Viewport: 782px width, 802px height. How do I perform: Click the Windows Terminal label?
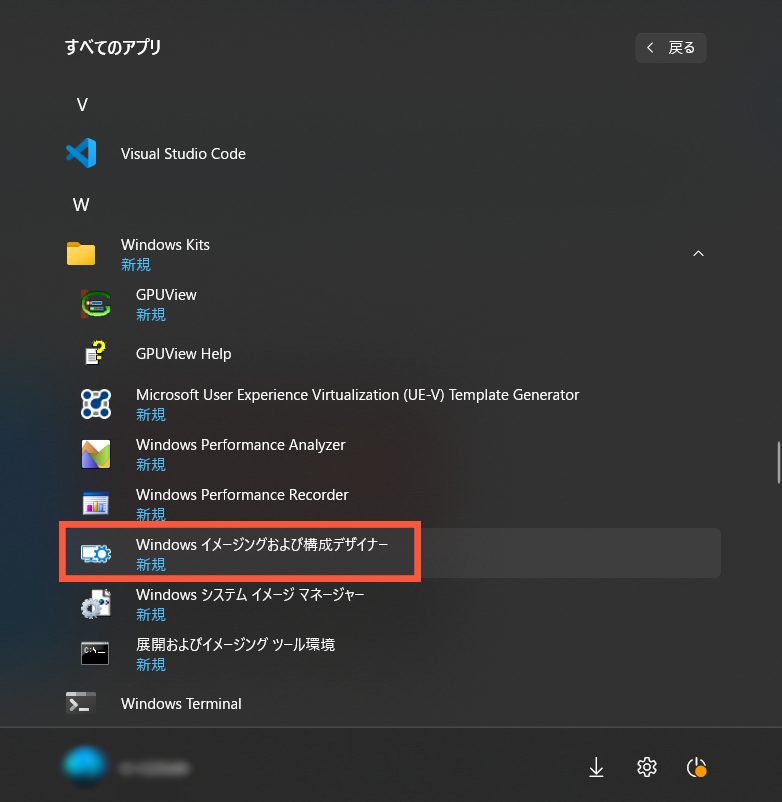[x=181, y=704]
